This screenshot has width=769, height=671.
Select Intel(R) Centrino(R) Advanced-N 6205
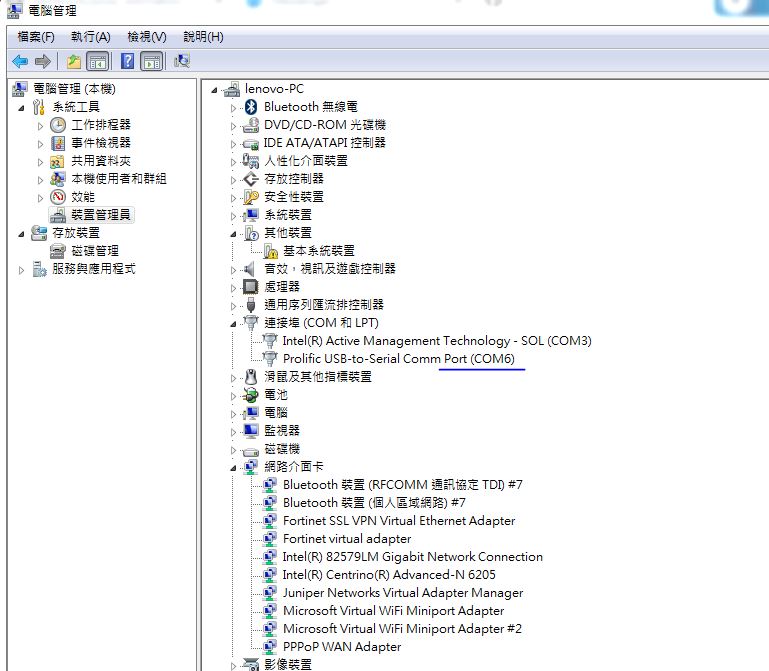coord(389,575)
